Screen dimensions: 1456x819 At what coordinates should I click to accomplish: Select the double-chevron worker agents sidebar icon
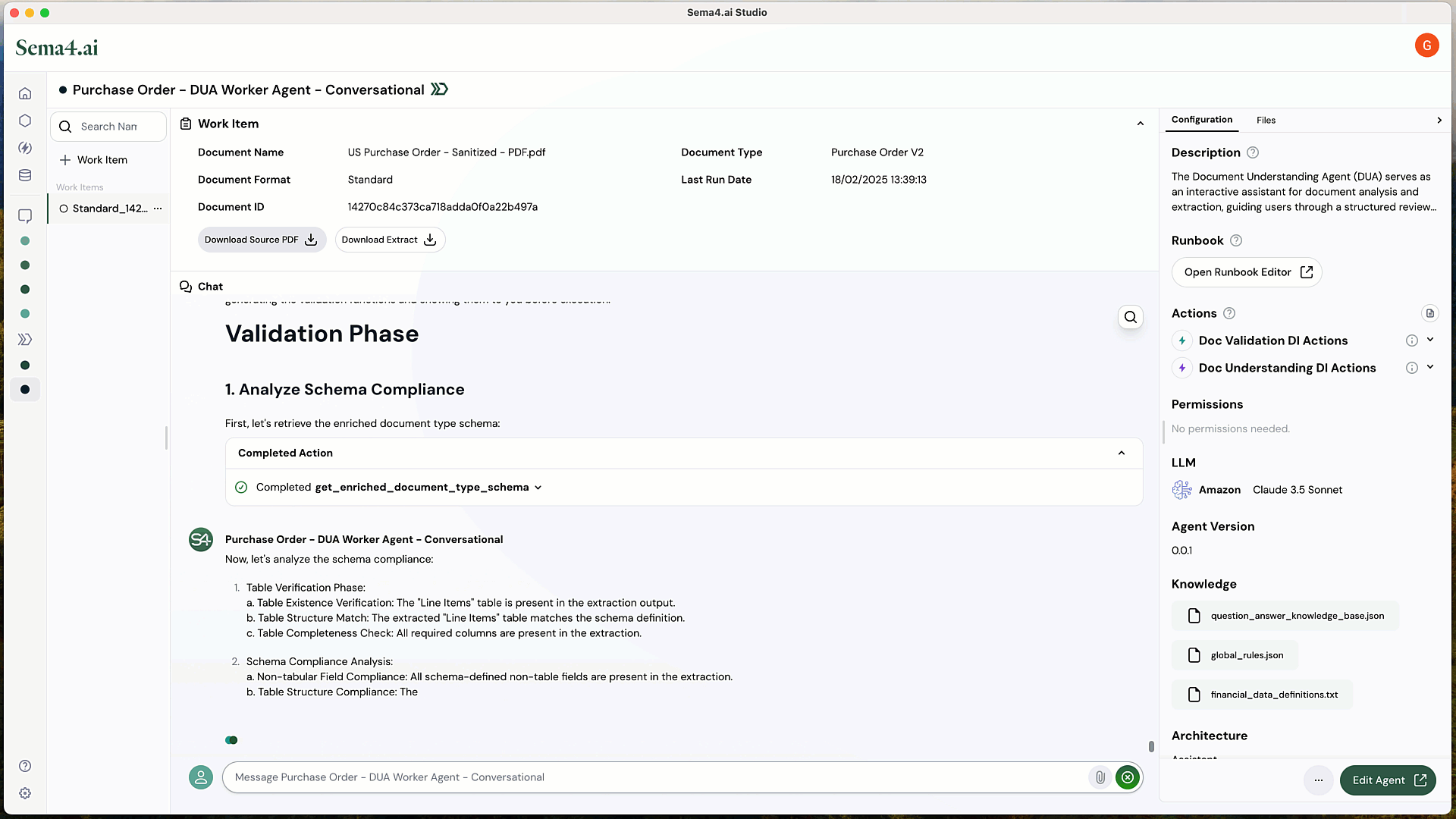25,340
